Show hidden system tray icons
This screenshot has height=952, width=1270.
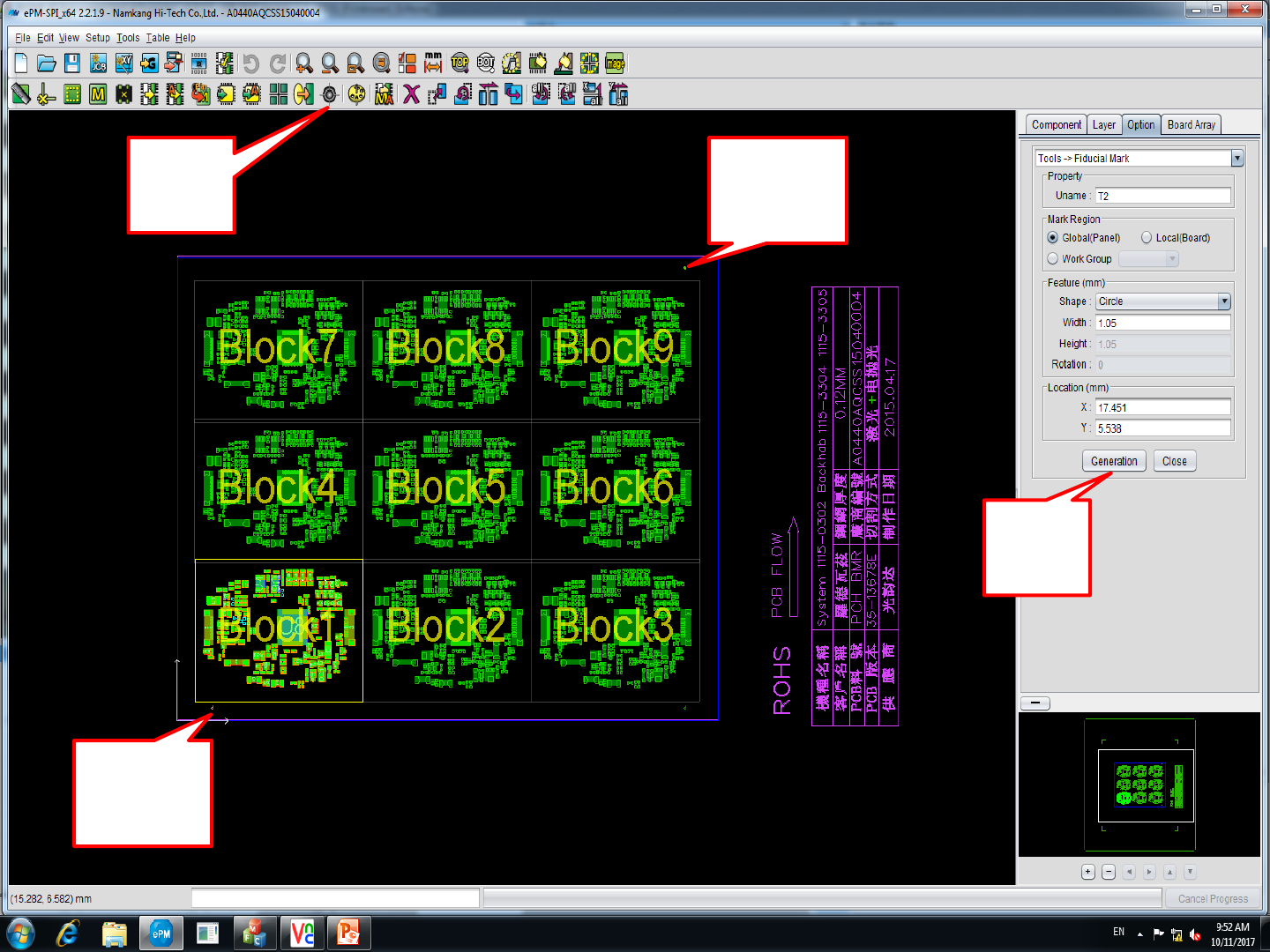[1139, 933]
